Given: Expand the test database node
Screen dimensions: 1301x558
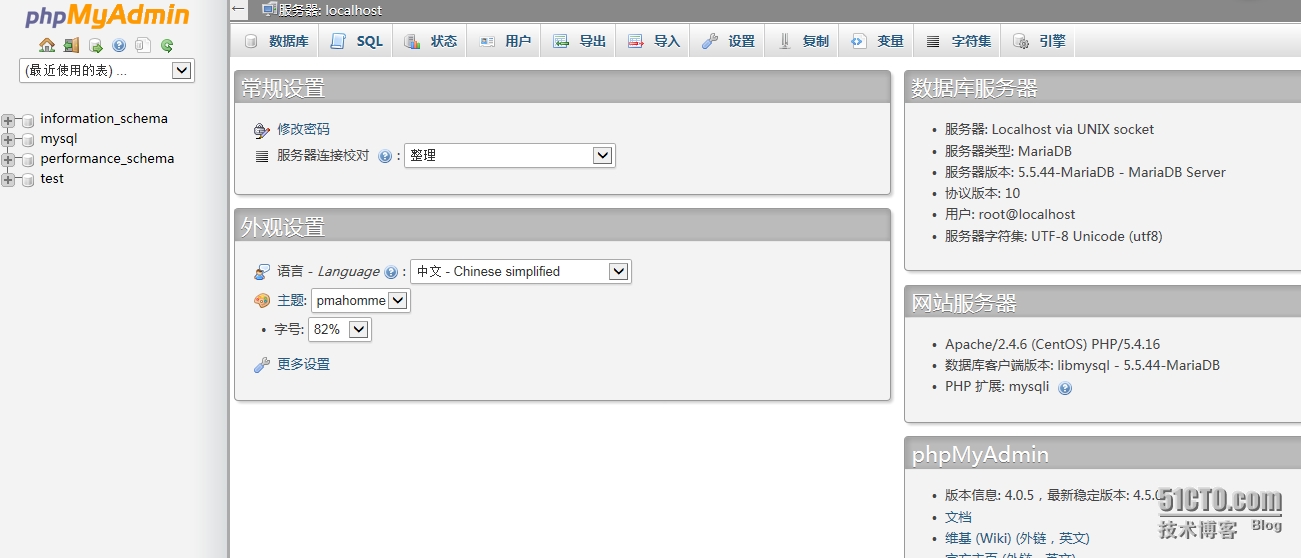Looking at the screenshot, I should click(9, 180).
